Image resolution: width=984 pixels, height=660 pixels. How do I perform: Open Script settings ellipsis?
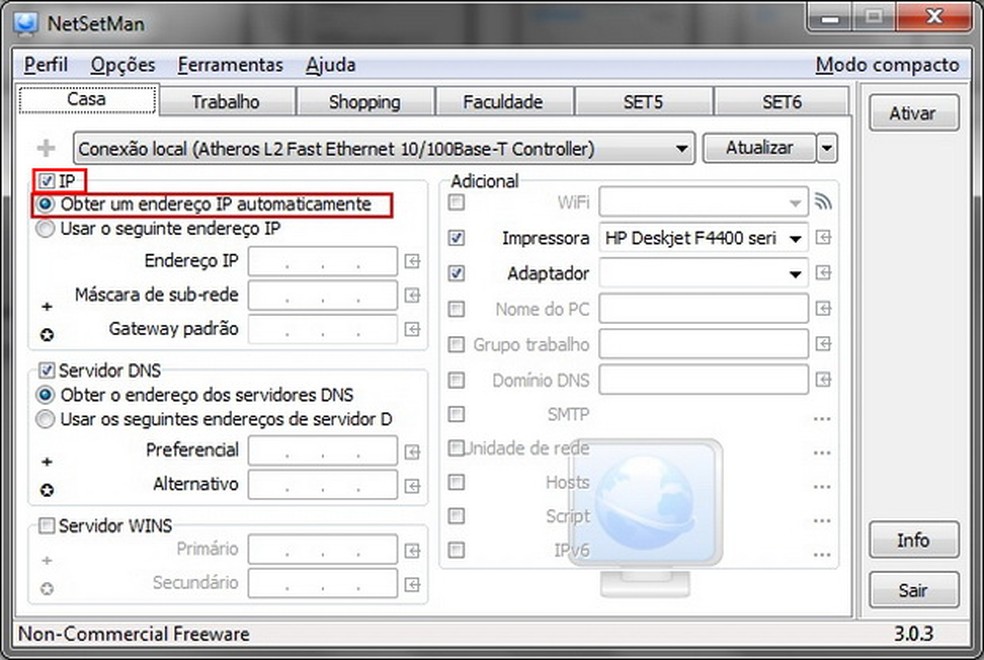[x=822, y=521]
